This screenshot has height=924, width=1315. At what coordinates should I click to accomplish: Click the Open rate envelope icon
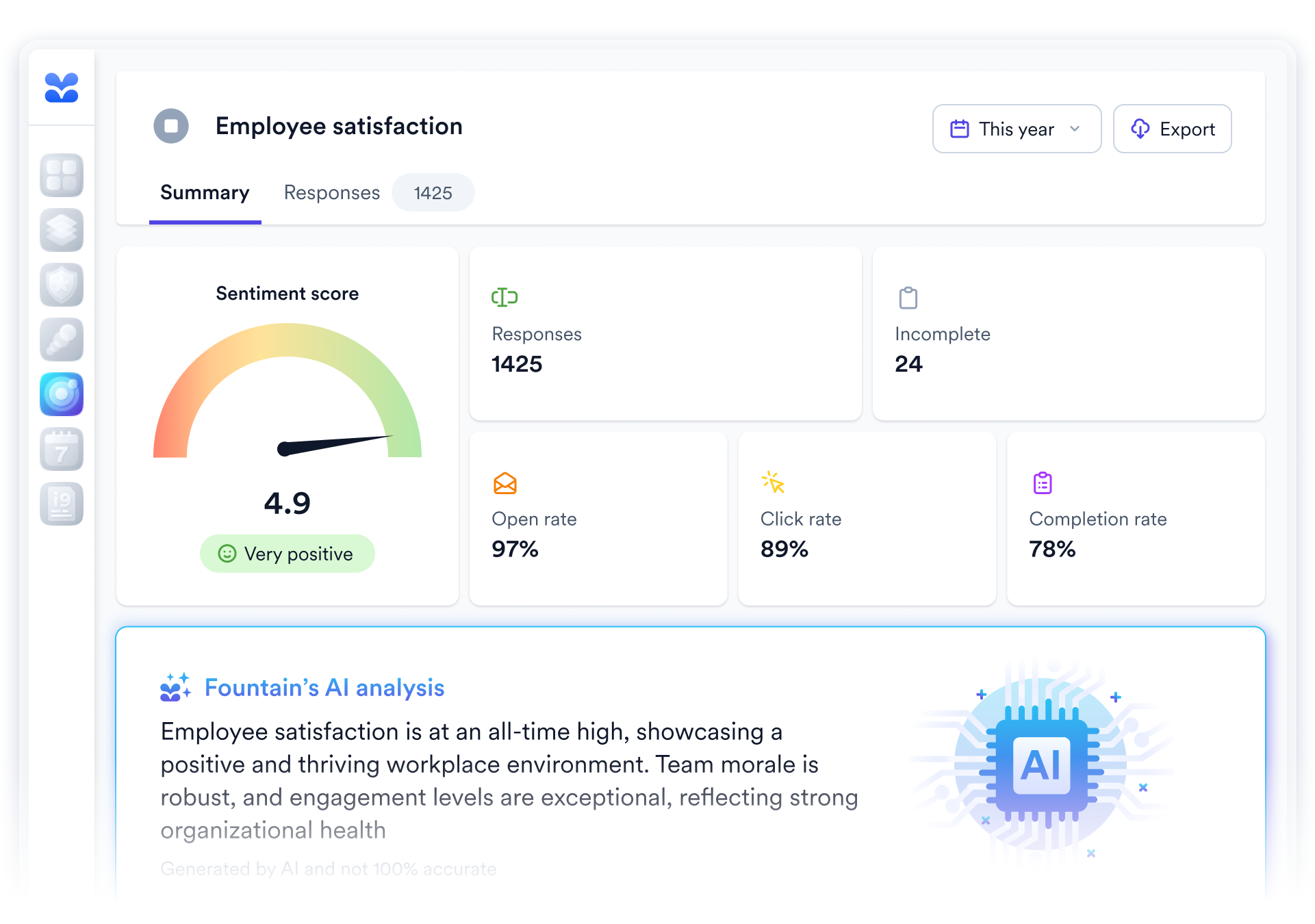click(505, 483)
